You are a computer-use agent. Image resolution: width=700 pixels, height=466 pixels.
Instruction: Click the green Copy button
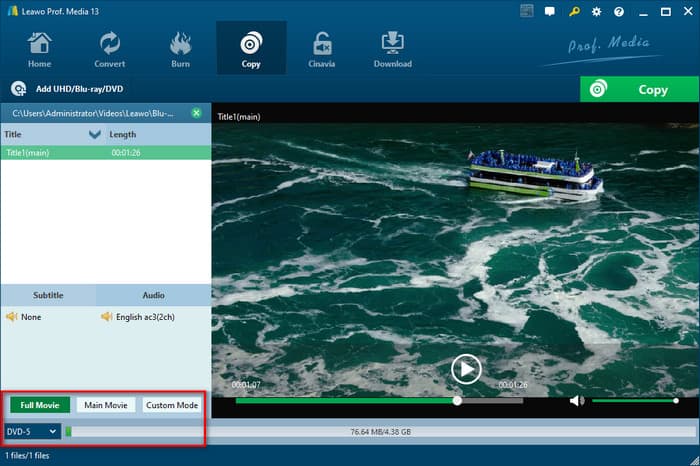point(639,89)
